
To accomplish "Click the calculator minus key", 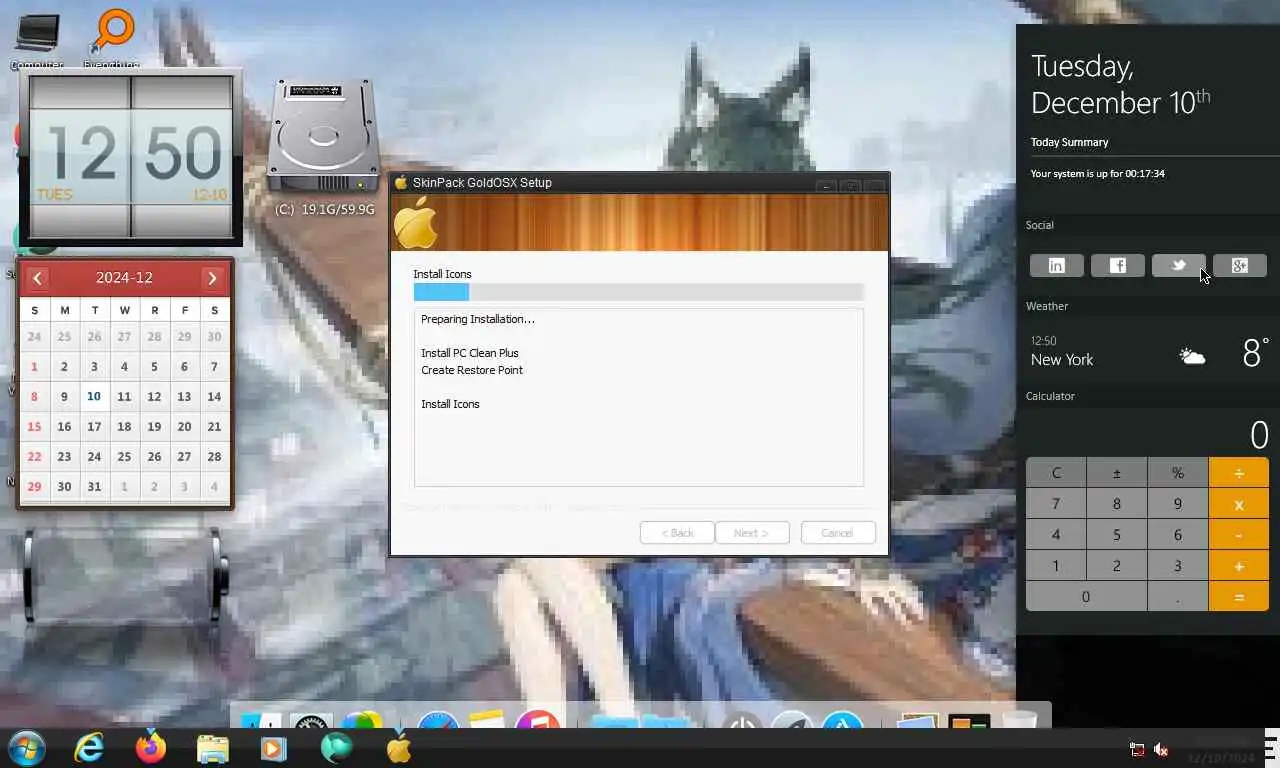I will (1239, 535).
